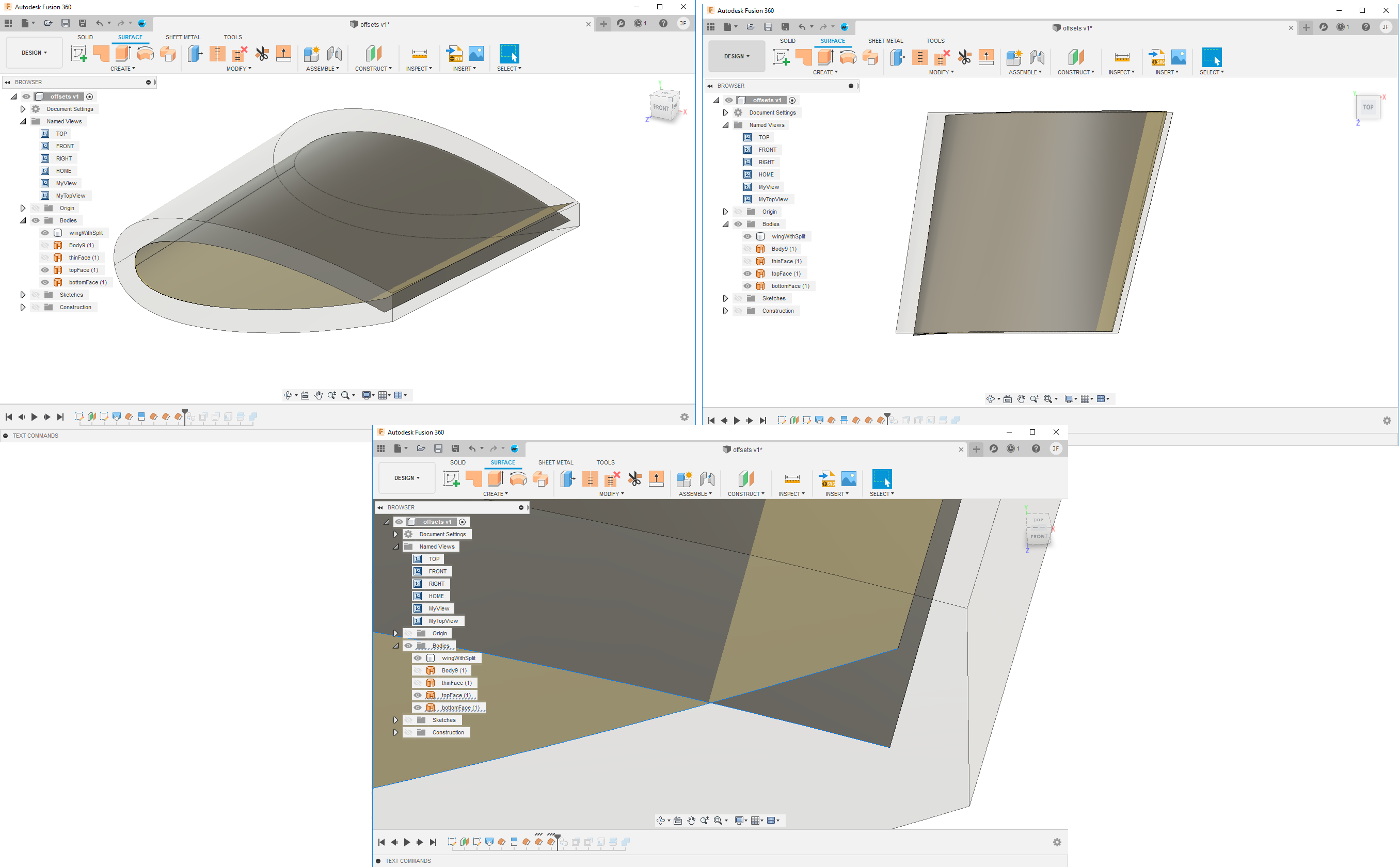Switch to the SOLID tab
The height and width of the screenshot is (867, 1400).
pos(85,37)
